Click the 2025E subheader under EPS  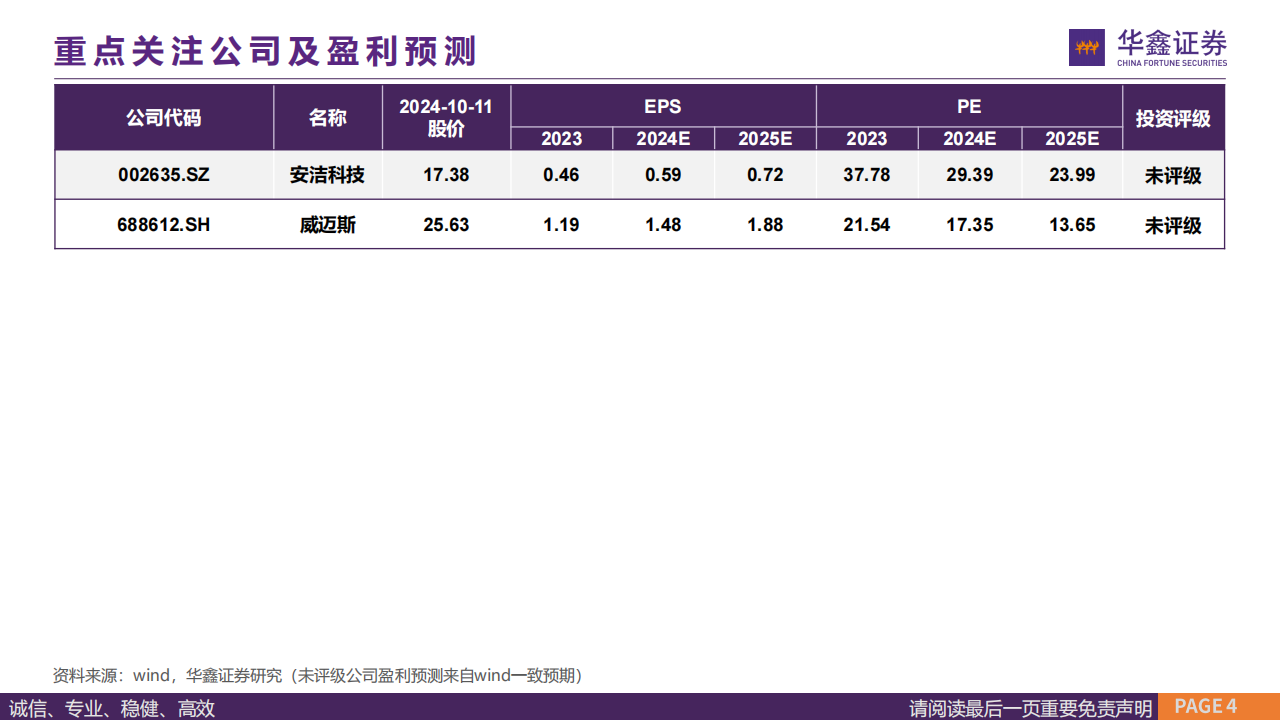tap(765, 139)
